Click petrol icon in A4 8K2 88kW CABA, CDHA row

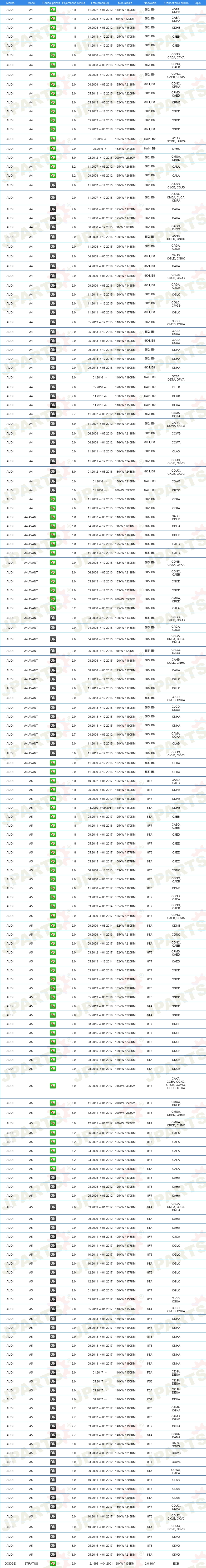point(53,19)
